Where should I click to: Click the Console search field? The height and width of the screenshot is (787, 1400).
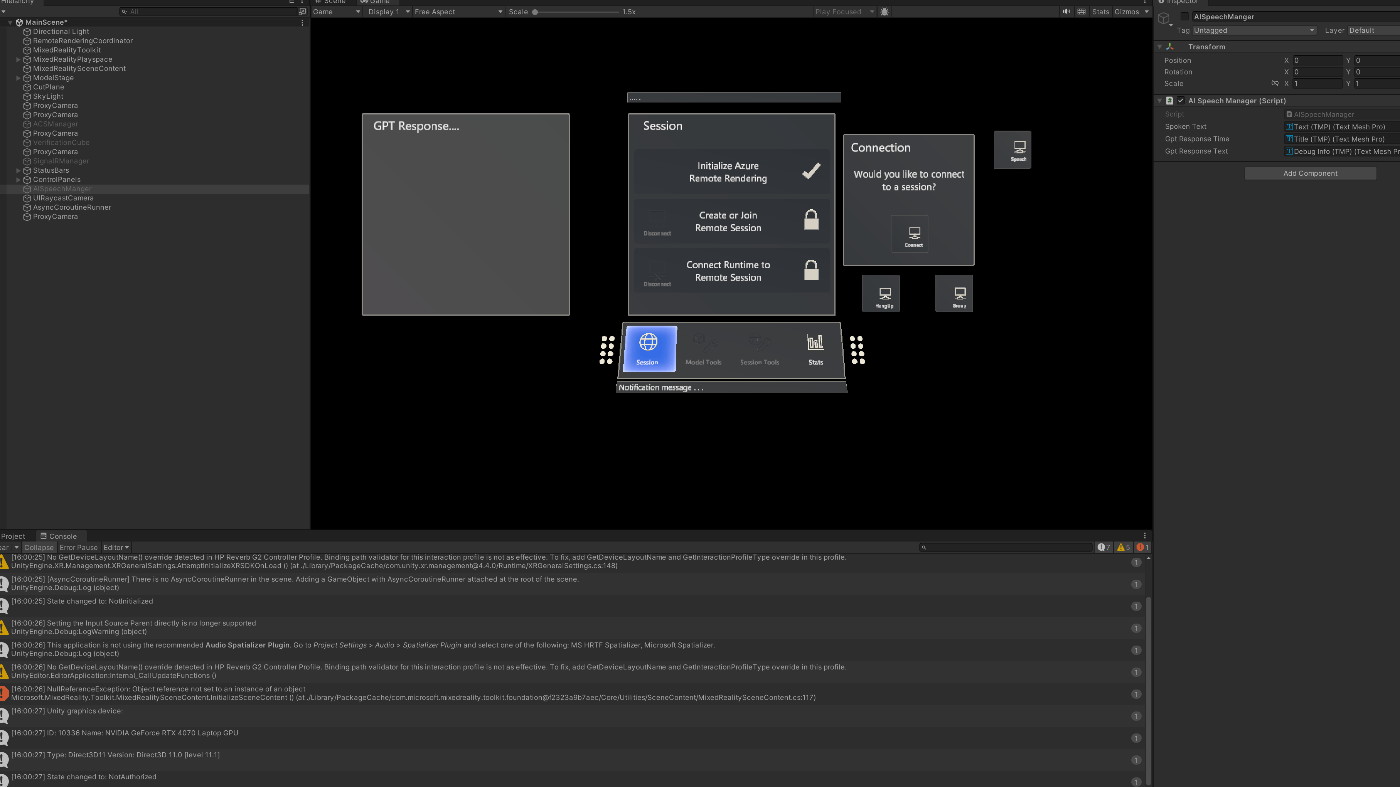1005,547
